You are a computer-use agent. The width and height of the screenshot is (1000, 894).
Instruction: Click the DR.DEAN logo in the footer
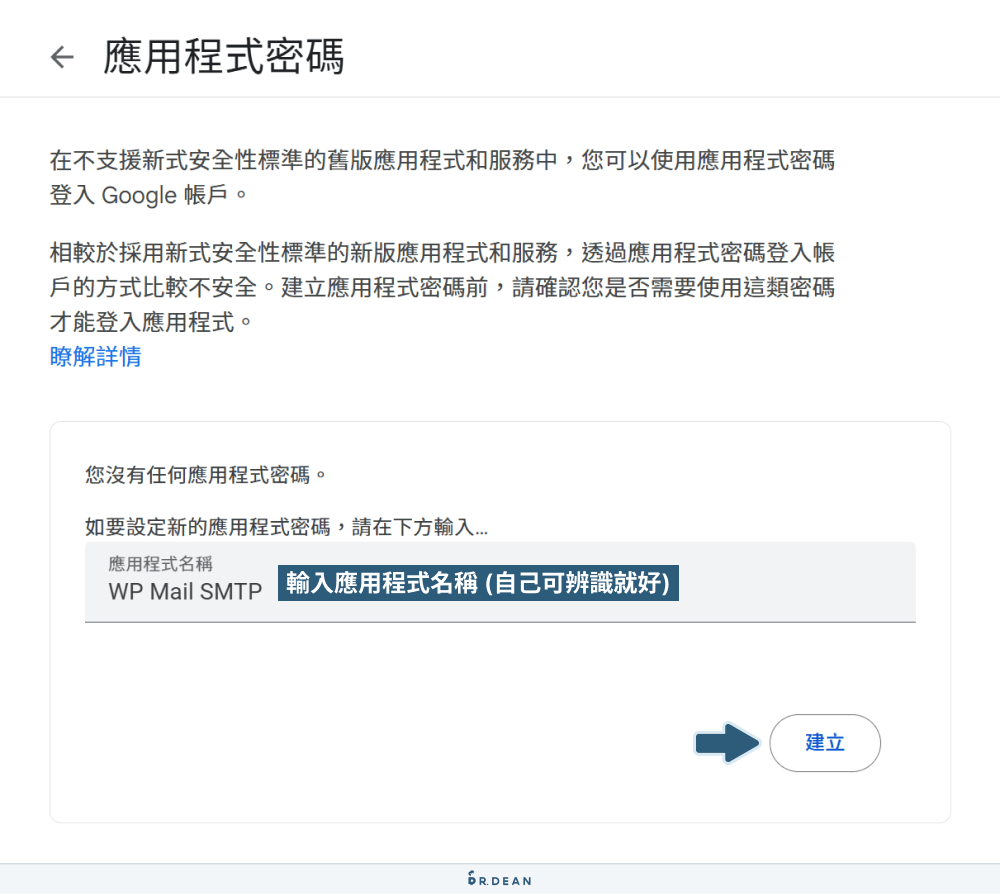499,880
